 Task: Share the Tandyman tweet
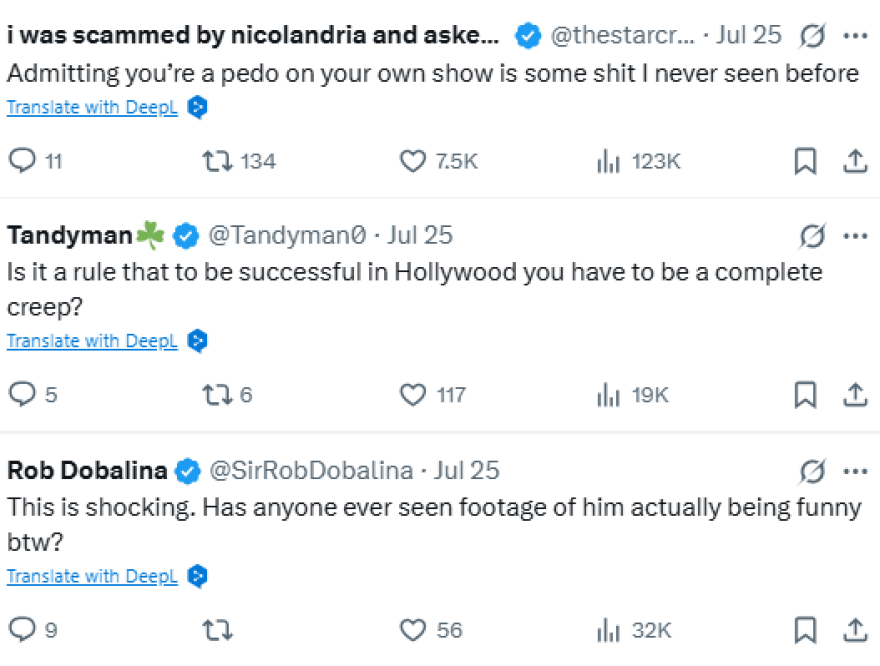coord(855,395)
